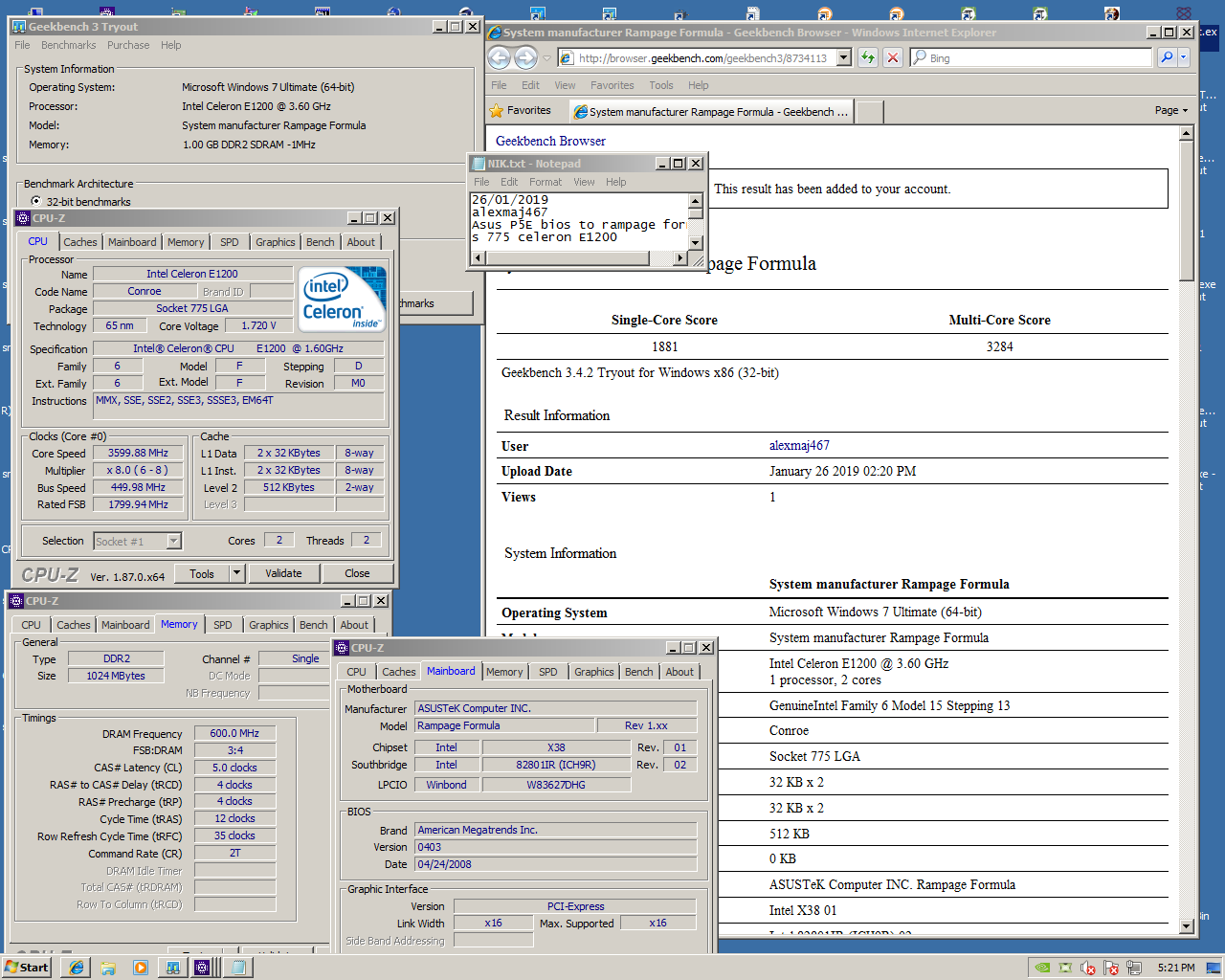Screen dimensions: 1225x980
Task: Click IE vertical scrollbar down arrow
Action: pos(1187,926)
